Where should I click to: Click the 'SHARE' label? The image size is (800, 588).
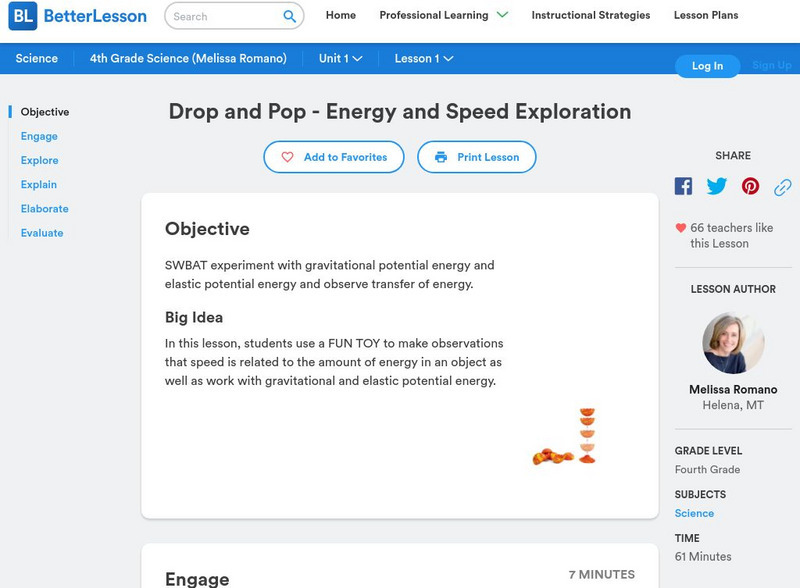click(x=733, y=156)
